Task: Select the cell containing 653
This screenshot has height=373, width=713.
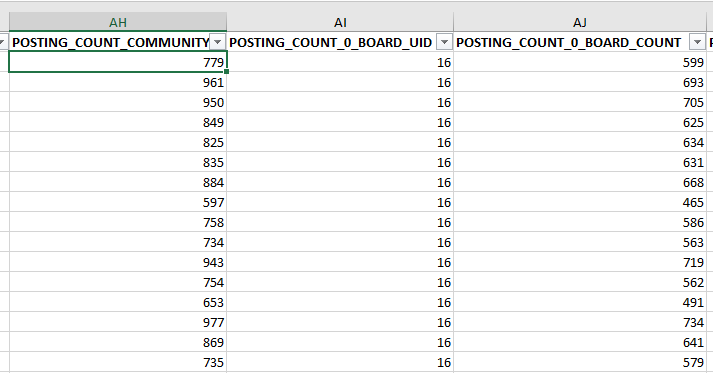Action: point(118,302)
